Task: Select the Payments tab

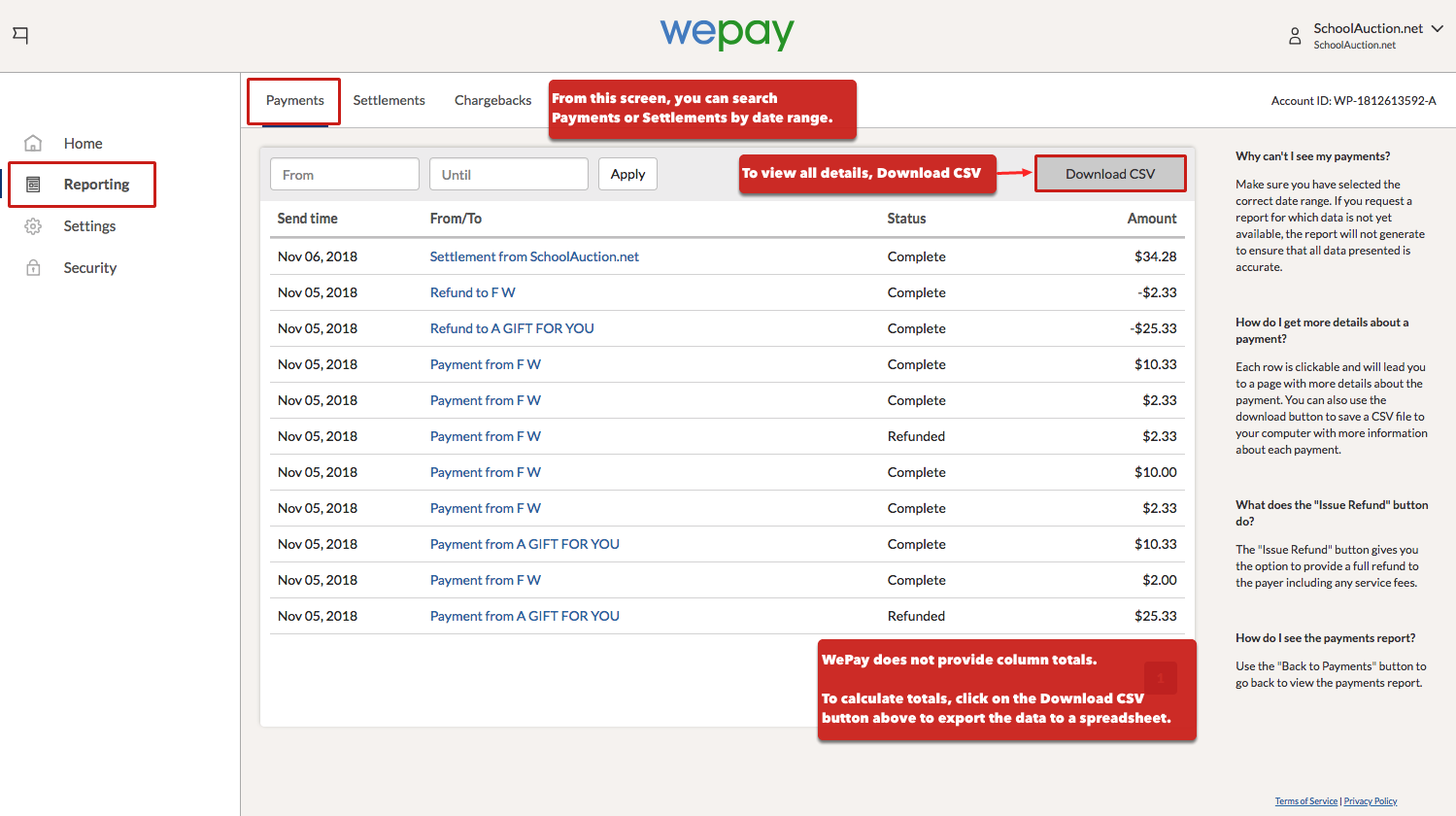Action: tap(293, 100)
